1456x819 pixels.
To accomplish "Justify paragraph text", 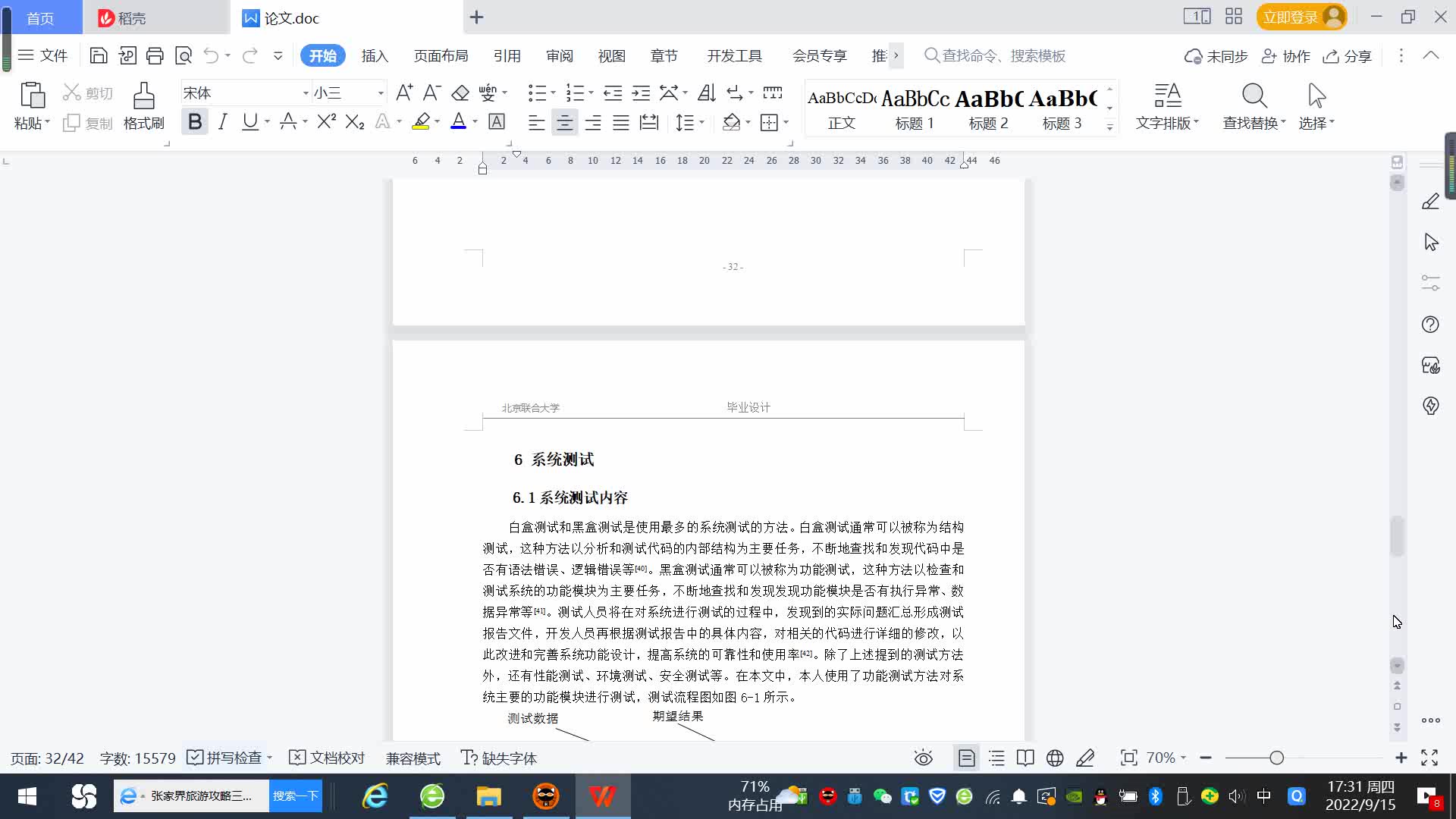I will [621, 122].
